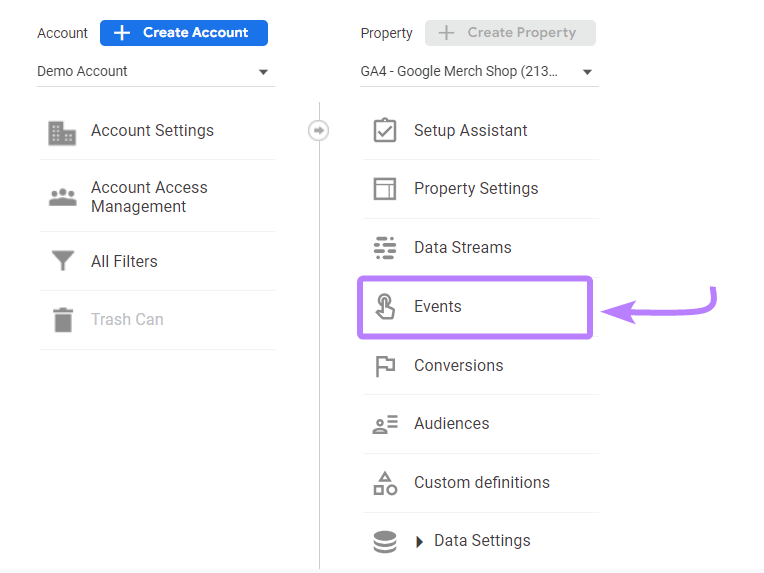Click the Conversions flag icon

[x=384, y=366]
